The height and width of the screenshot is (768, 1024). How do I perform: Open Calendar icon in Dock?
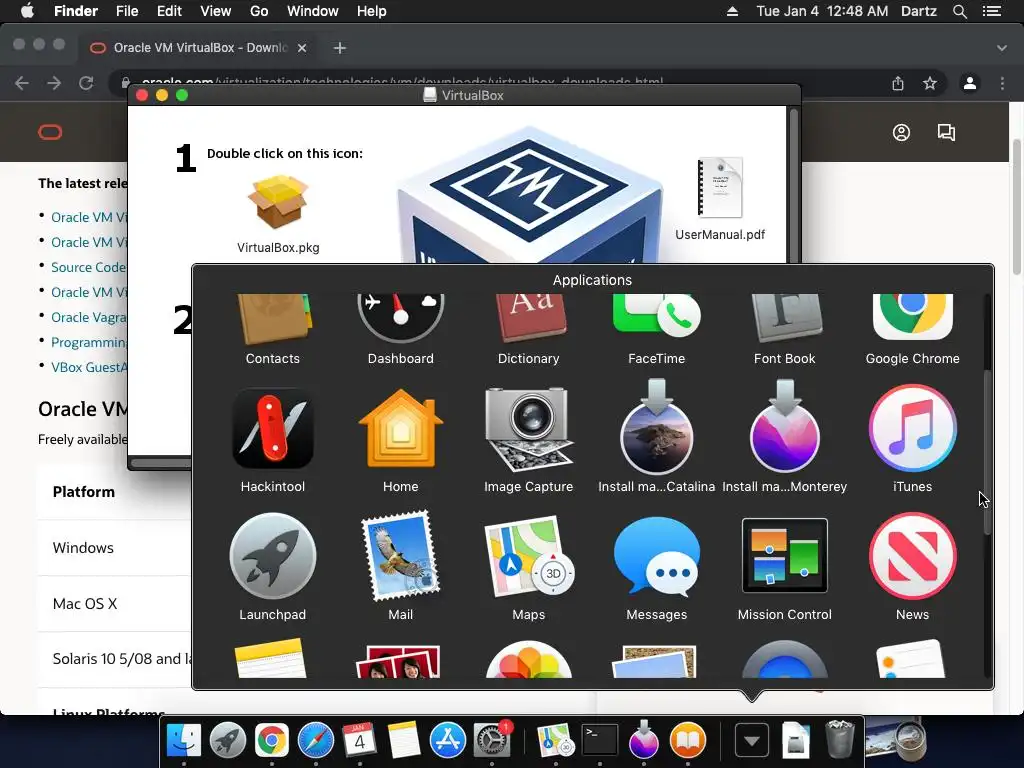click(x=359, y=740)
